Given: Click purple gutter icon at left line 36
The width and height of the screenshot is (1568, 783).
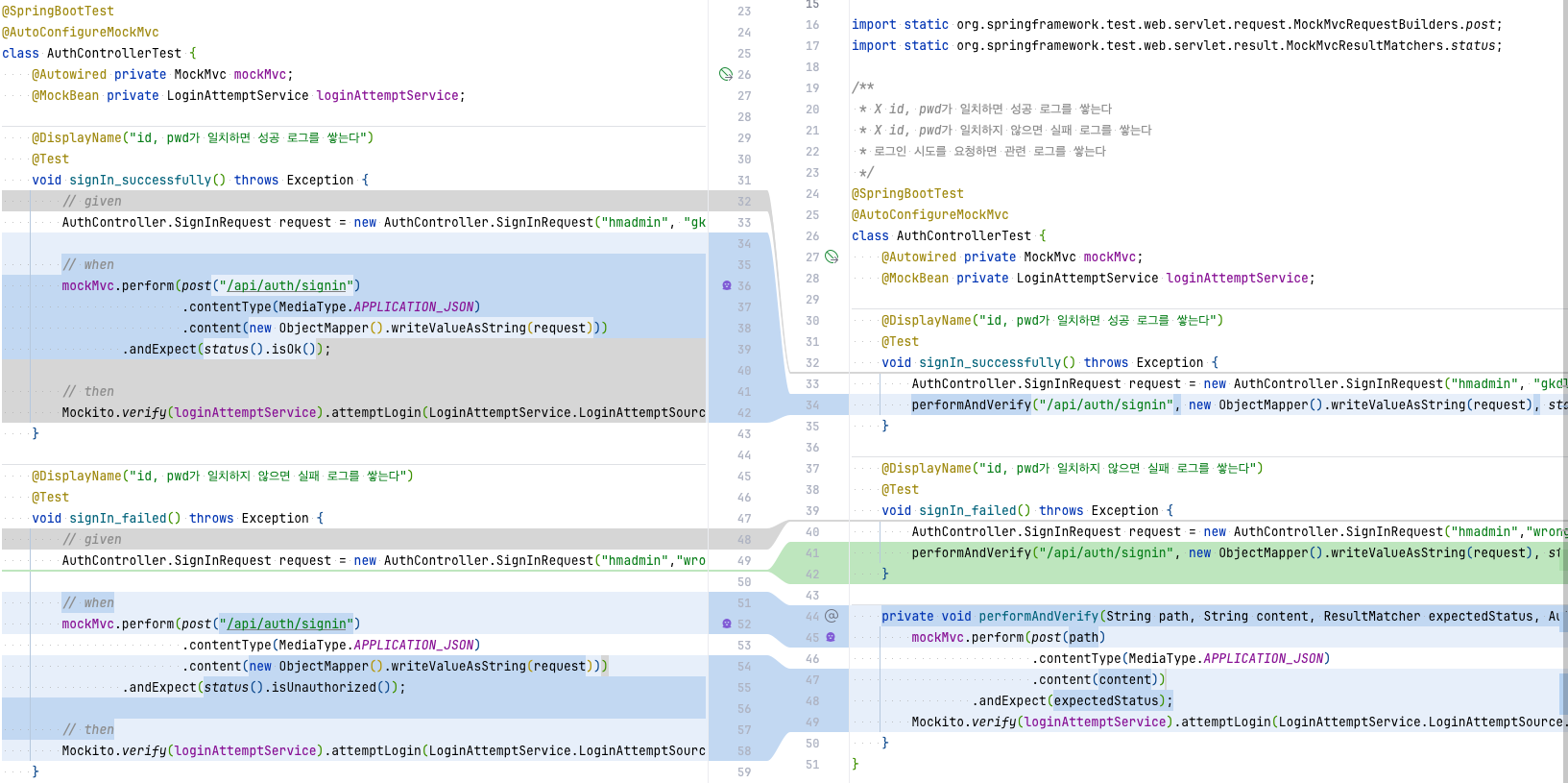Looking at the screenshot, I should pyautogui.click(x=727, y=285).
